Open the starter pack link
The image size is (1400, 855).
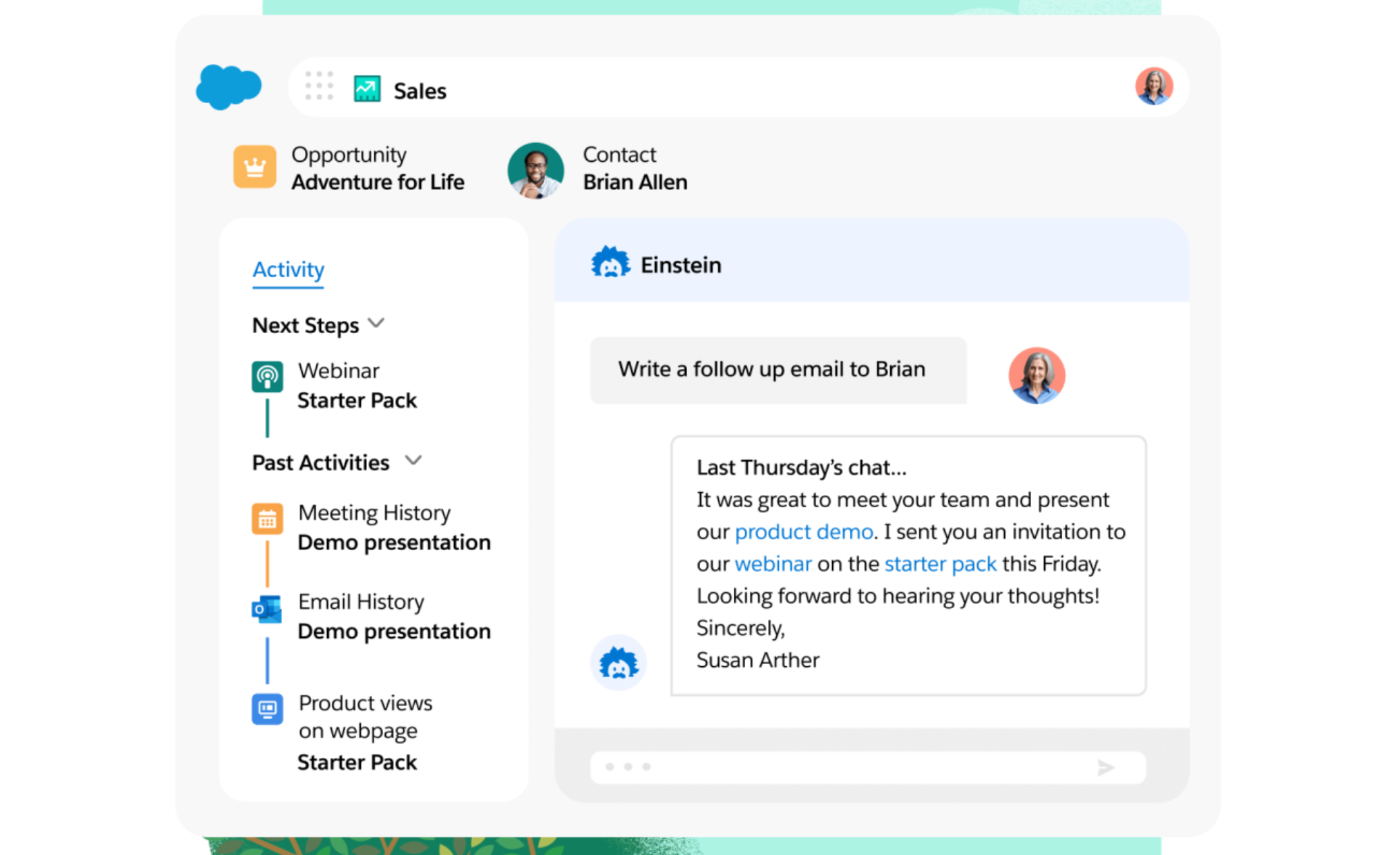point(940,564)
